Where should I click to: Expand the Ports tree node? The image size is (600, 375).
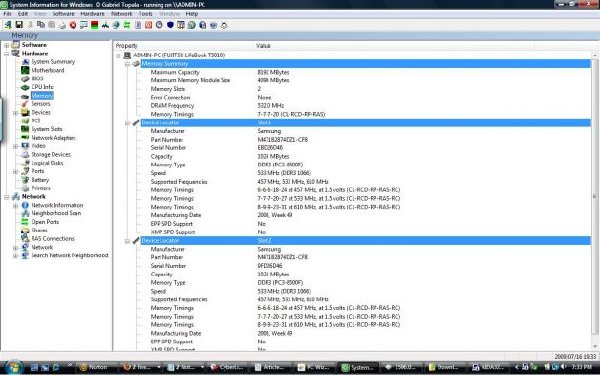pyautogui.click(x=15, y=171)
